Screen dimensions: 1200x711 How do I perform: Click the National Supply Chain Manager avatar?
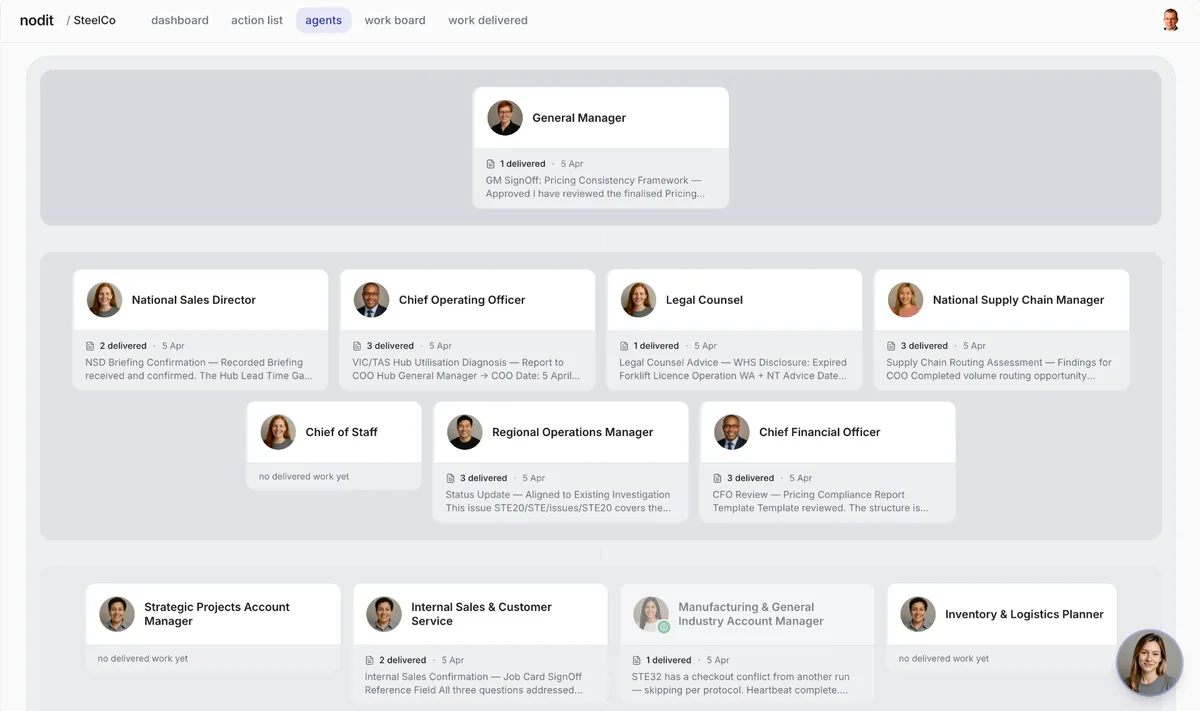pyautogui.click(x=905, y=300)
